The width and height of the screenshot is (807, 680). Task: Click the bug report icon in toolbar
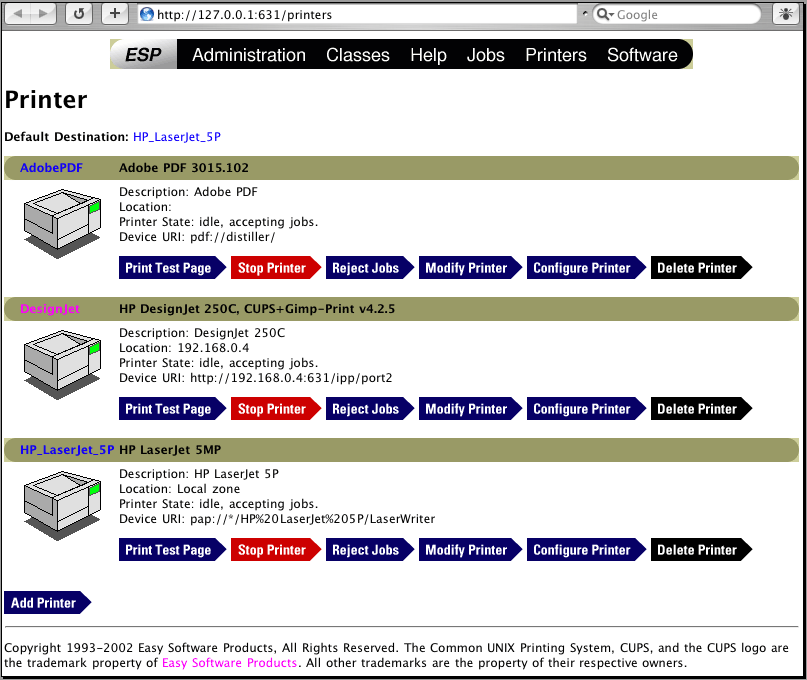tap(786, 14)
